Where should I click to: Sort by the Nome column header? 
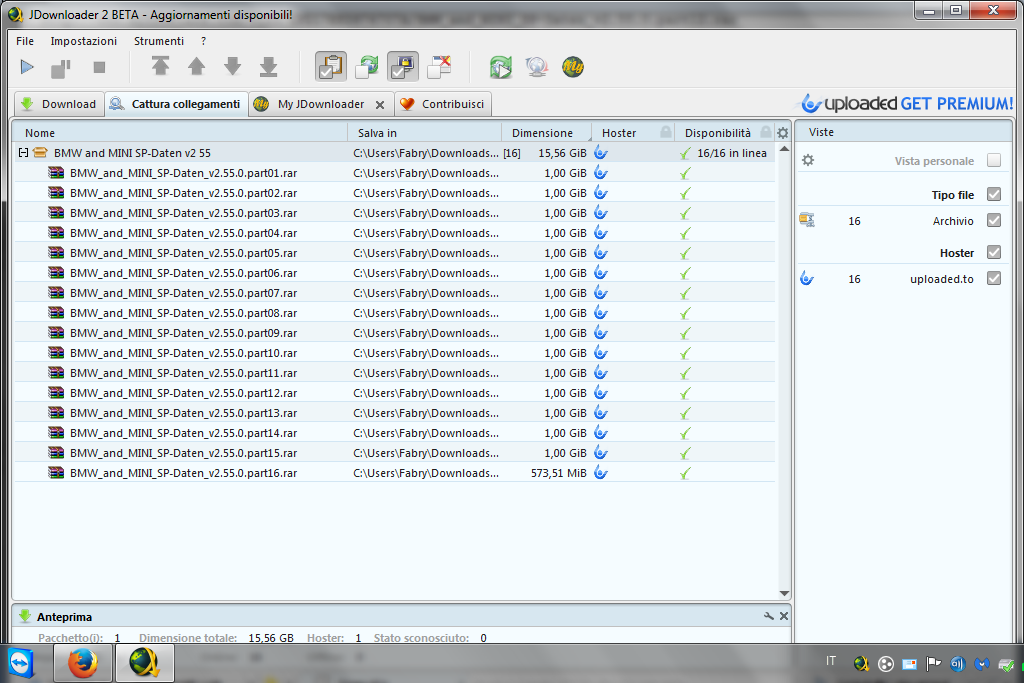coord(180,133)
